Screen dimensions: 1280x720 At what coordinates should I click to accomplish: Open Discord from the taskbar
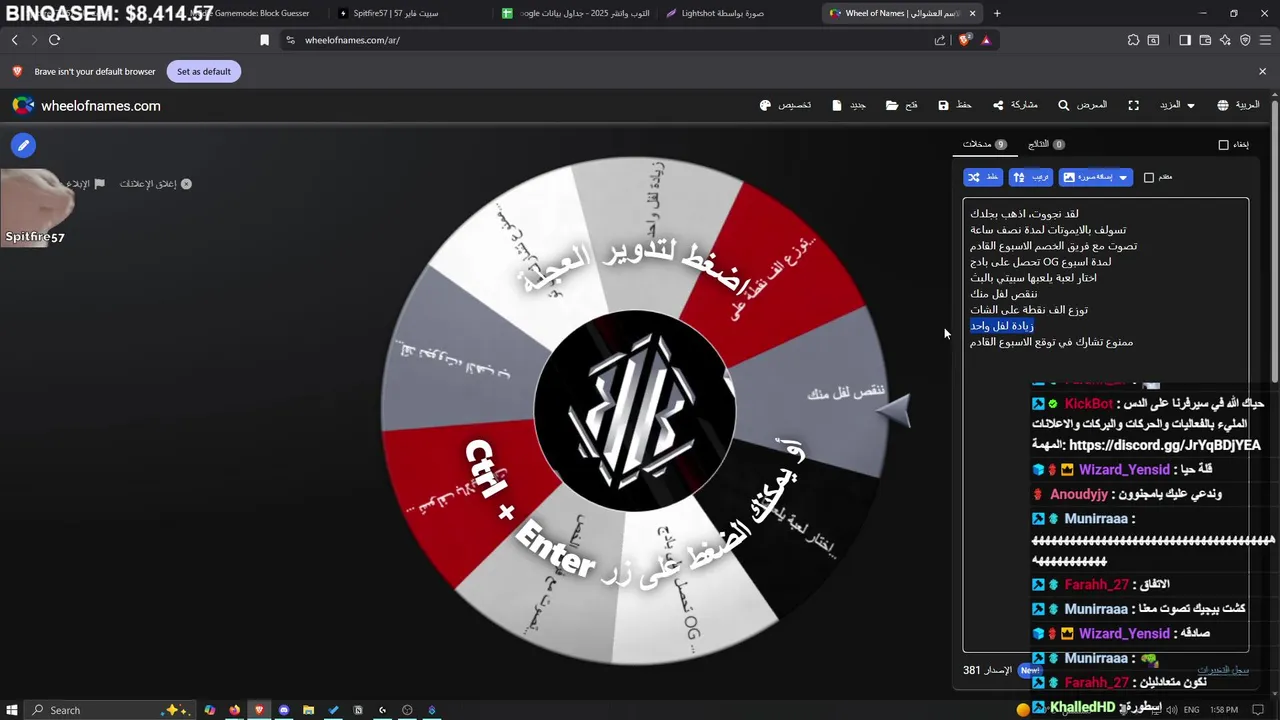[284, 710]
